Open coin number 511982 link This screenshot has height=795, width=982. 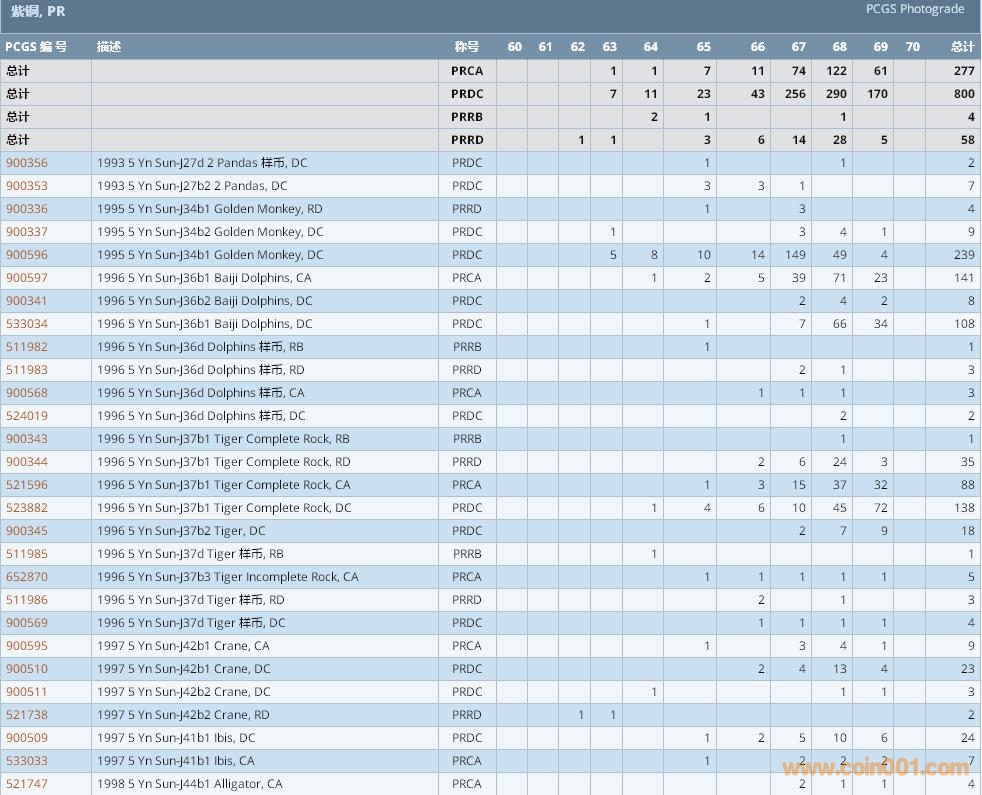tap(27, 347)
